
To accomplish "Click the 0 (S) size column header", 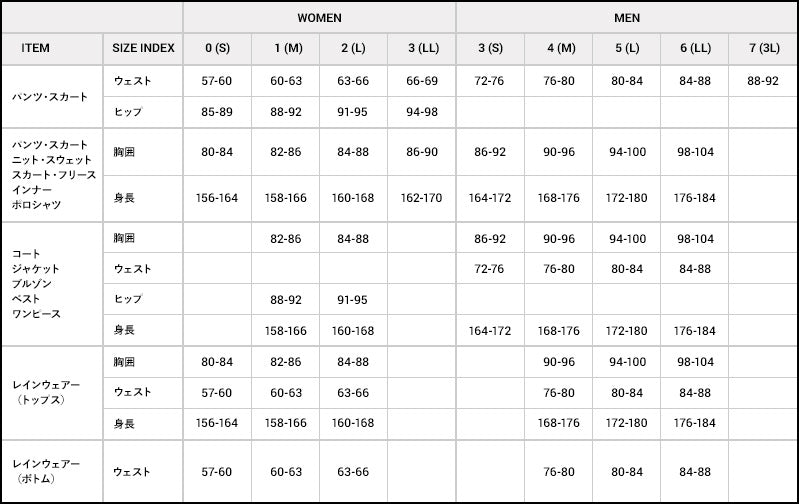I will (x=217, y=48).
